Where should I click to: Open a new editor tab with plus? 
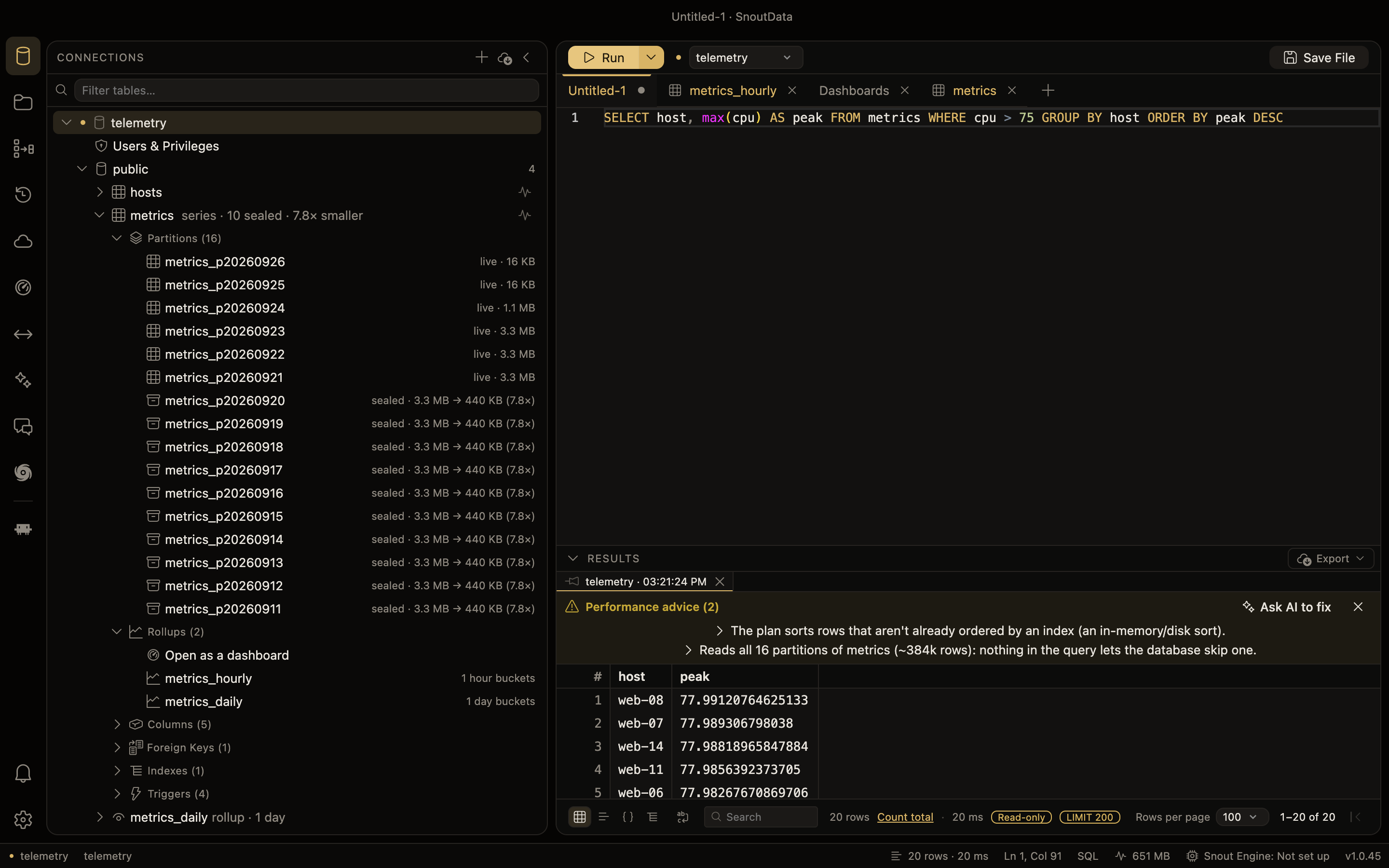(1048, 90)
